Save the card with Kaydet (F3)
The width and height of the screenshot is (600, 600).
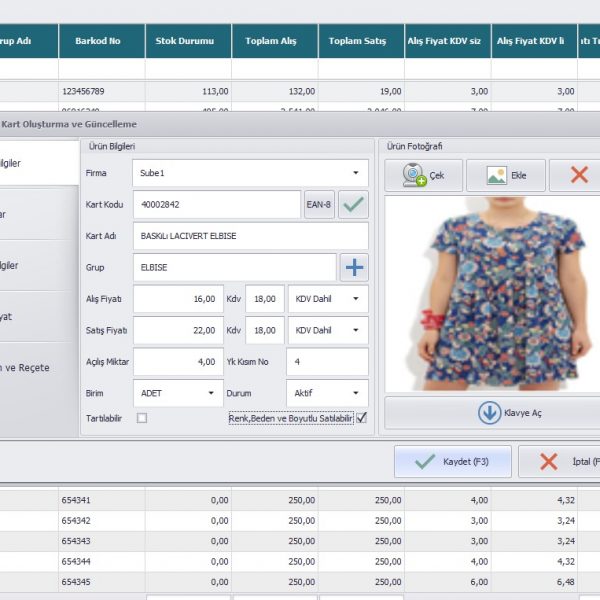[x=452, y=462]
